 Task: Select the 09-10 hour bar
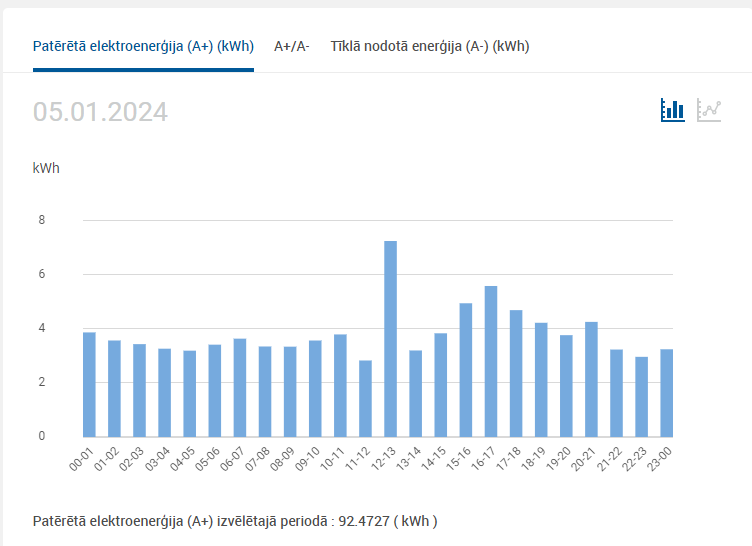pos(315,389)
